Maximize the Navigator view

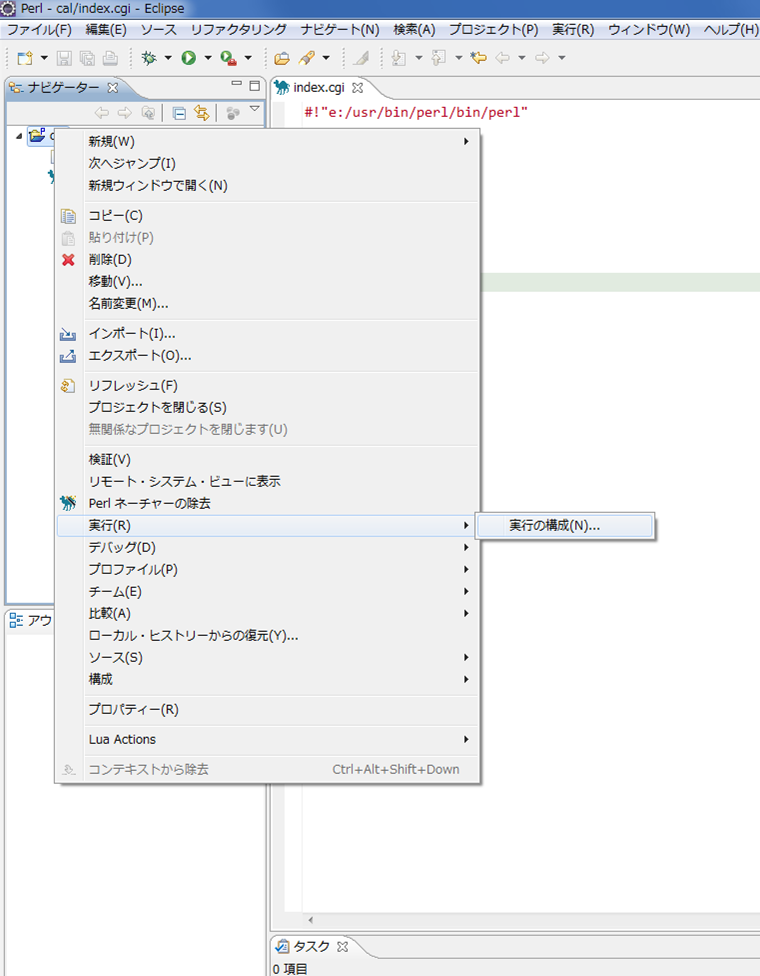coord(255,86)
